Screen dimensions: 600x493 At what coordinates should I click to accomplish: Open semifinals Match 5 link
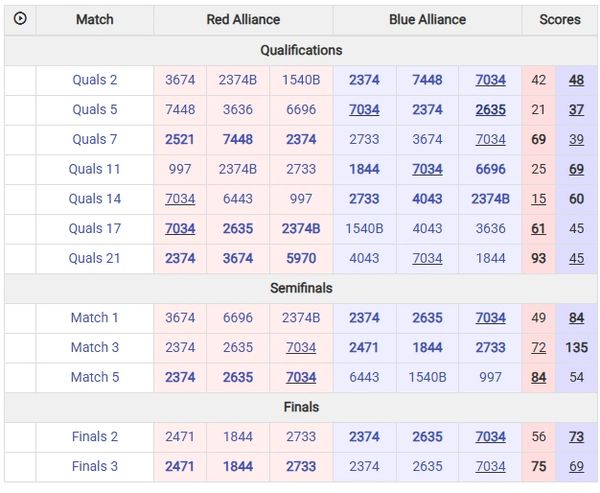coord(95,377)
